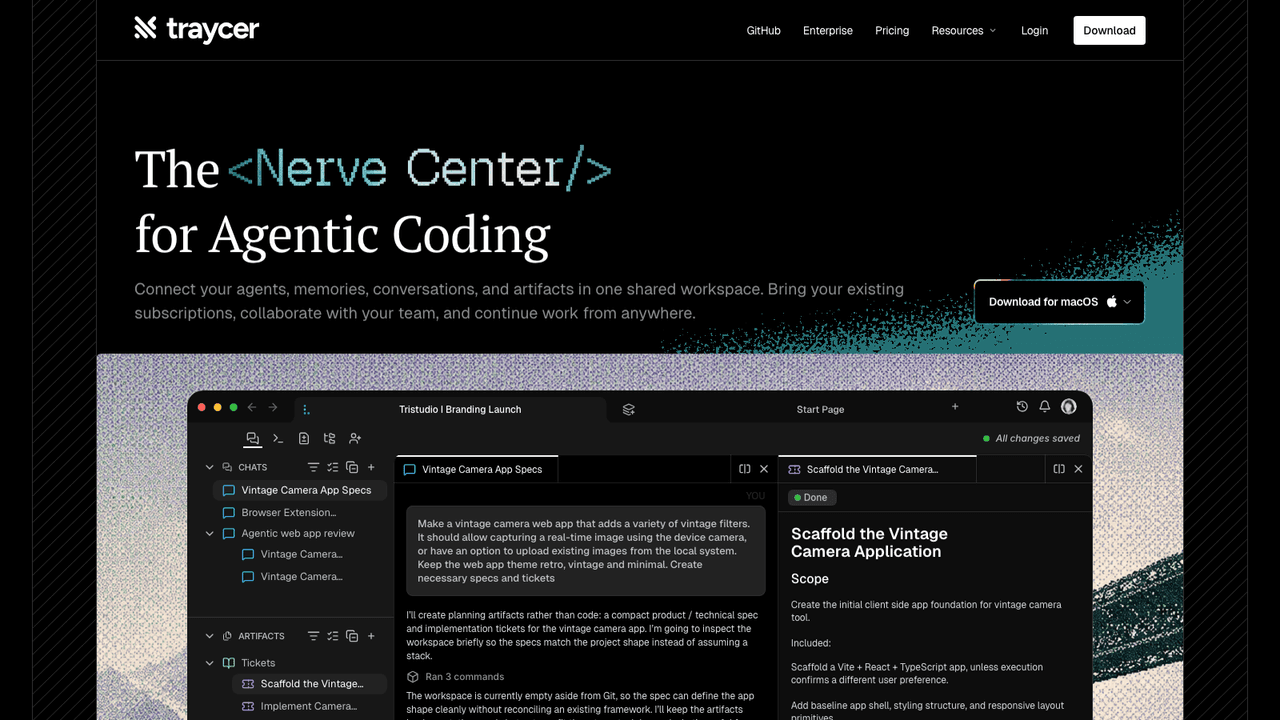Click the layers sparkle icon beside Start Page

(628, 409)
